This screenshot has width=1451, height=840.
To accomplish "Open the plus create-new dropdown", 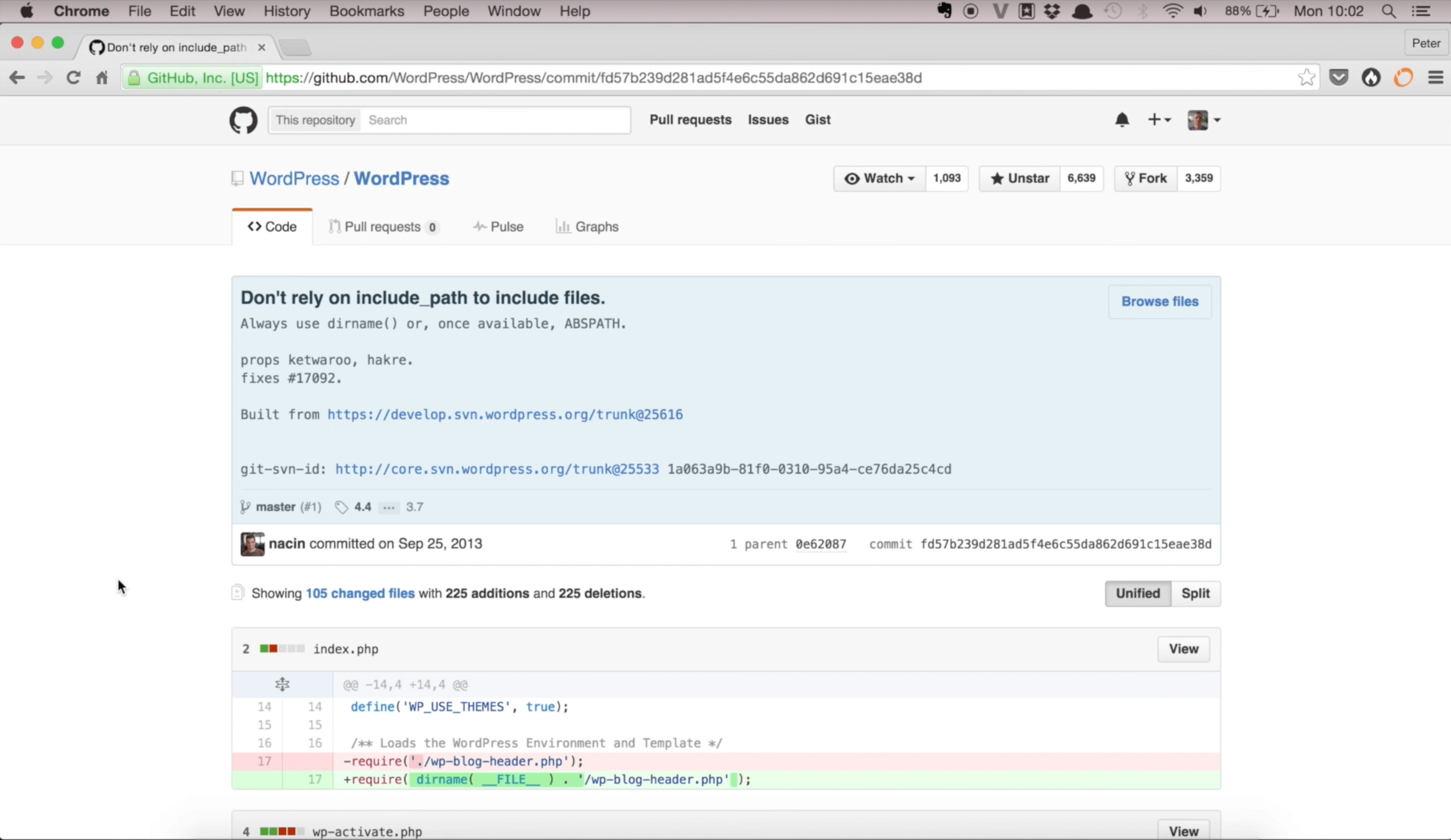I will click(1159, 120).
